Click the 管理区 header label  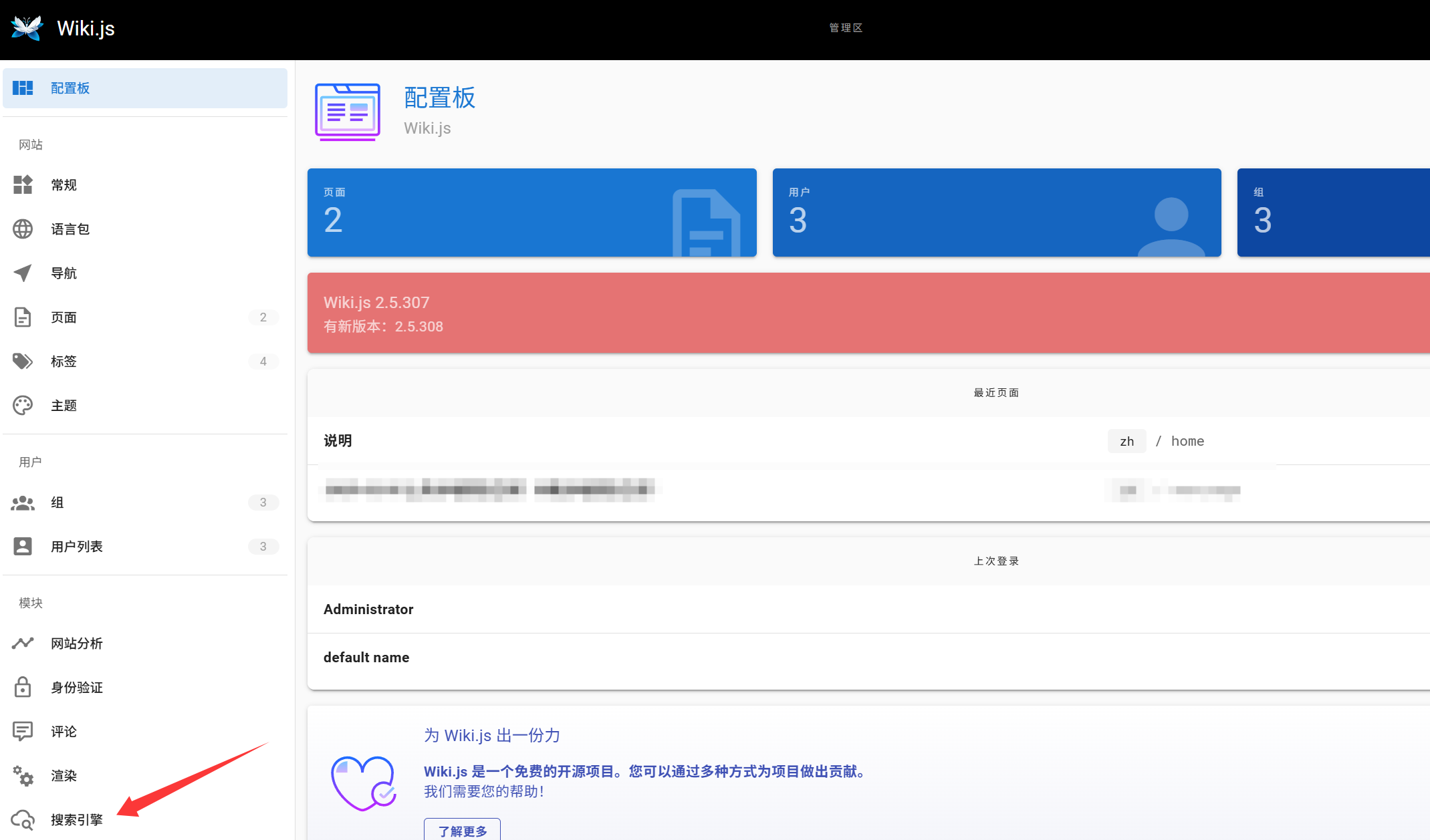846,28
